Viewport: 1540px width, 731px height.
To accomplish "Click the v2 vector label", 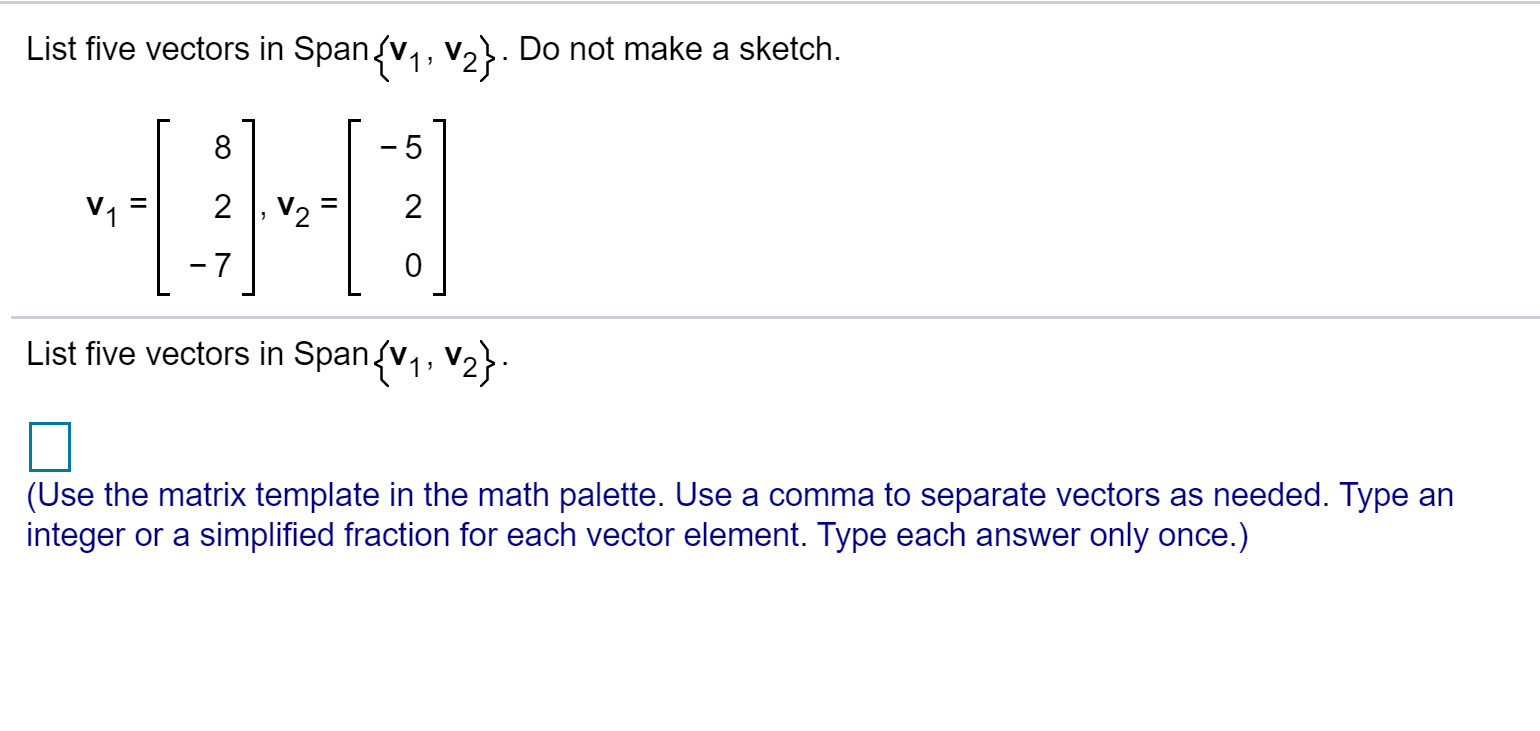I will pos(292,205).
